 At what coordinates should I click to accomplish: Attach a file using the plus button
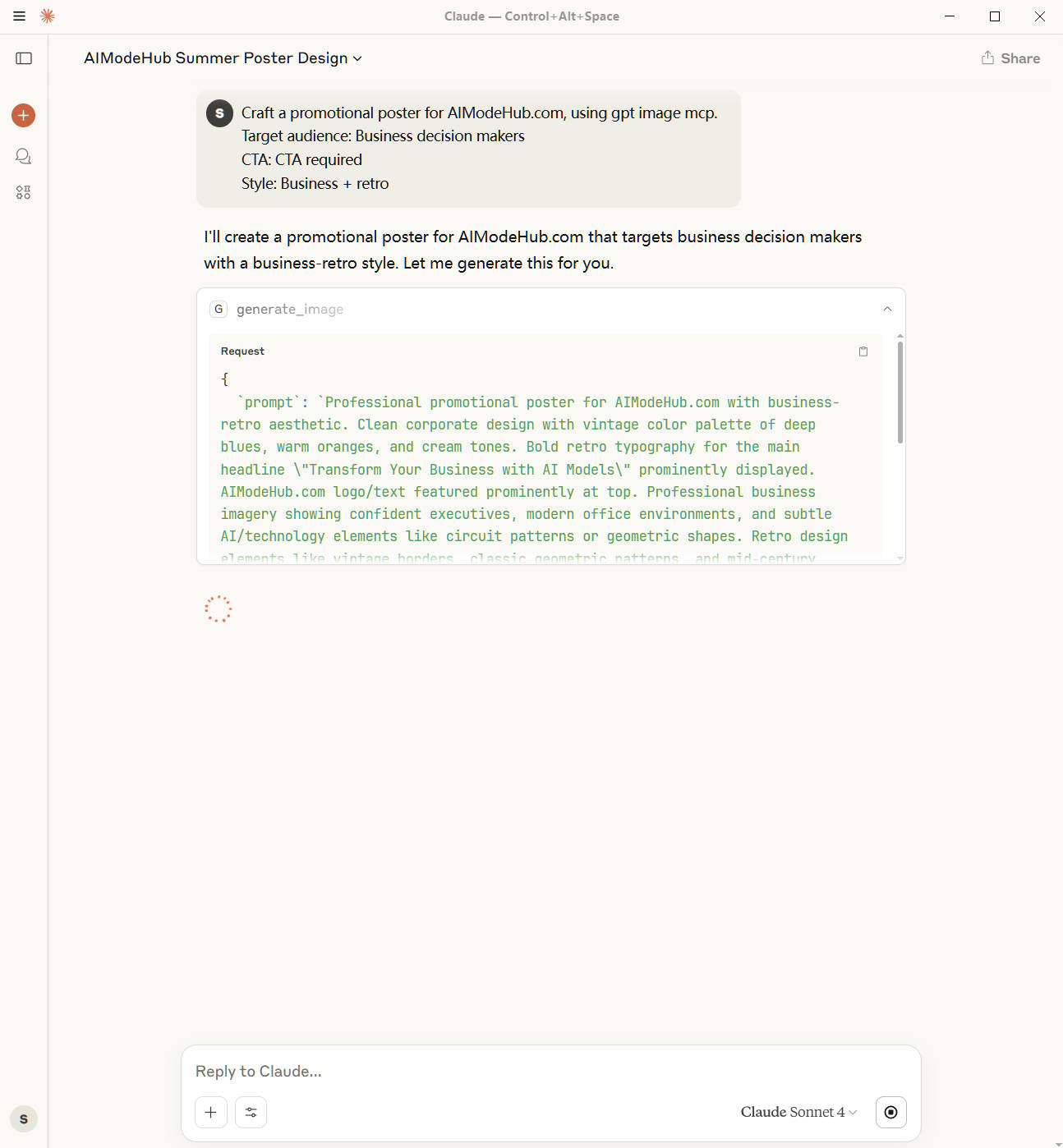click(210, 1112)
